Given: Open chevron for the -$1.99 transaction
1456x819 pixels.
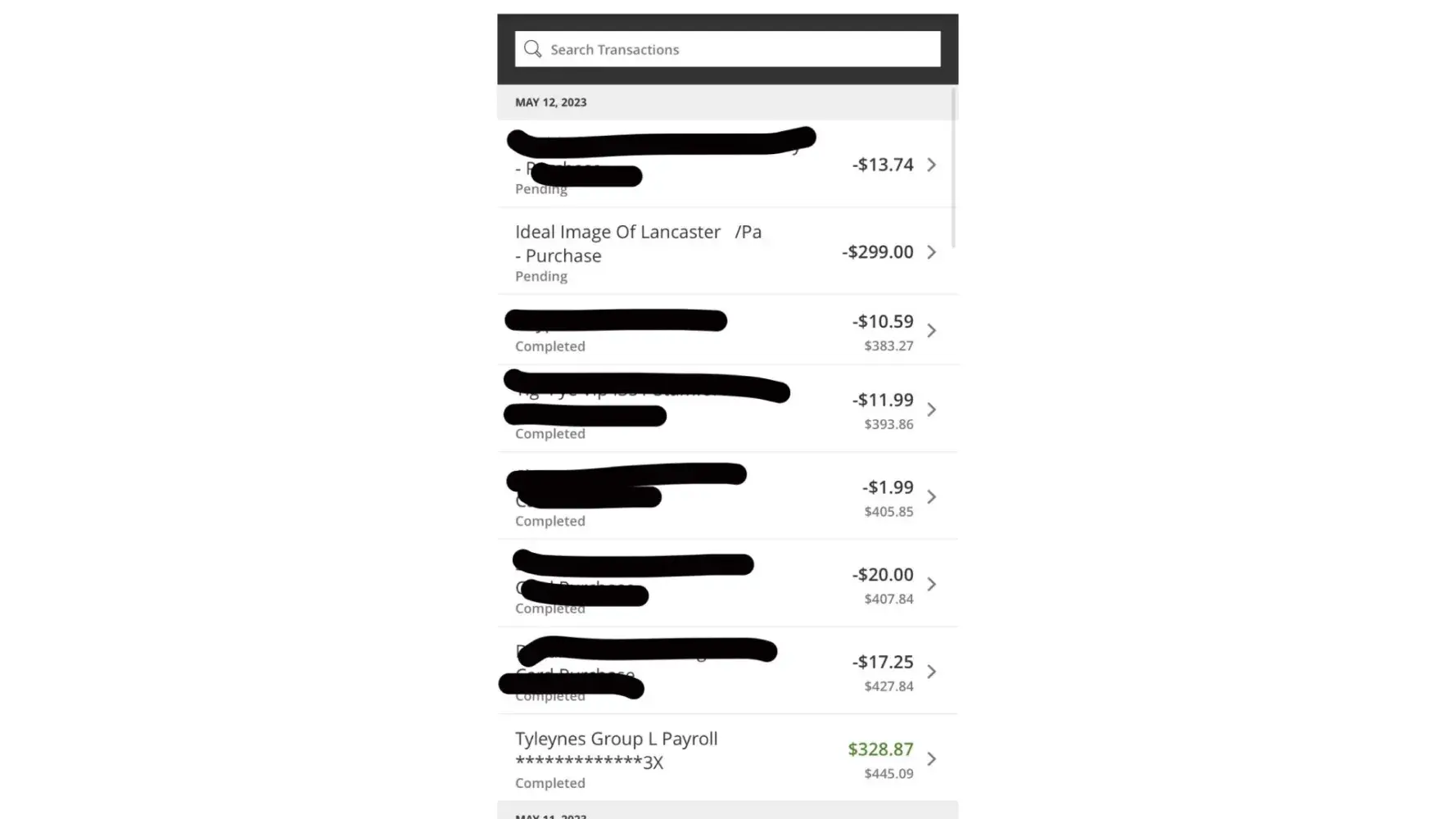Looking at the screenshot, I should click(x=932, y=497).
